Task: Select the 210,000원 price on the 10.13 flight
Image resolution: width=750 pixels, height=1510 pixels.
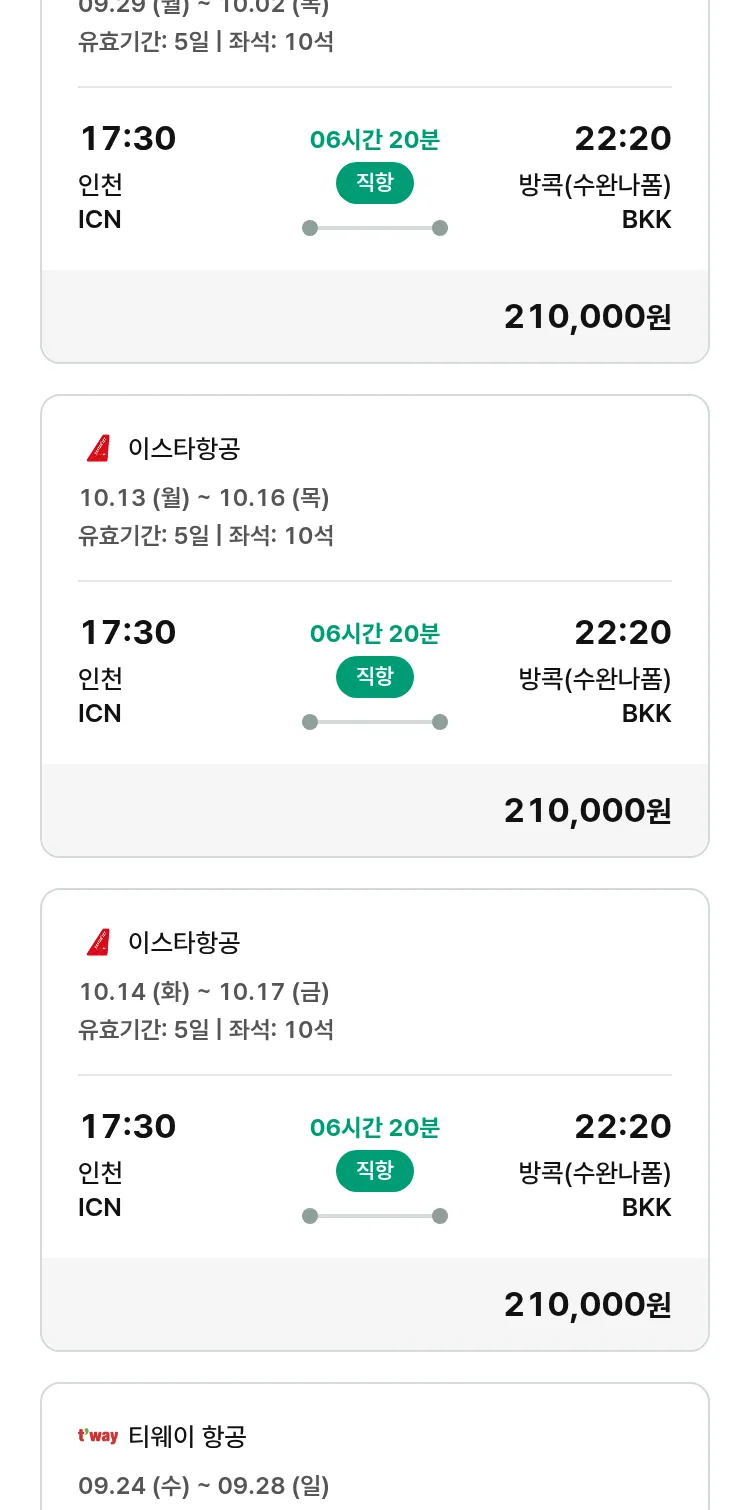Action: click(587, 811)
